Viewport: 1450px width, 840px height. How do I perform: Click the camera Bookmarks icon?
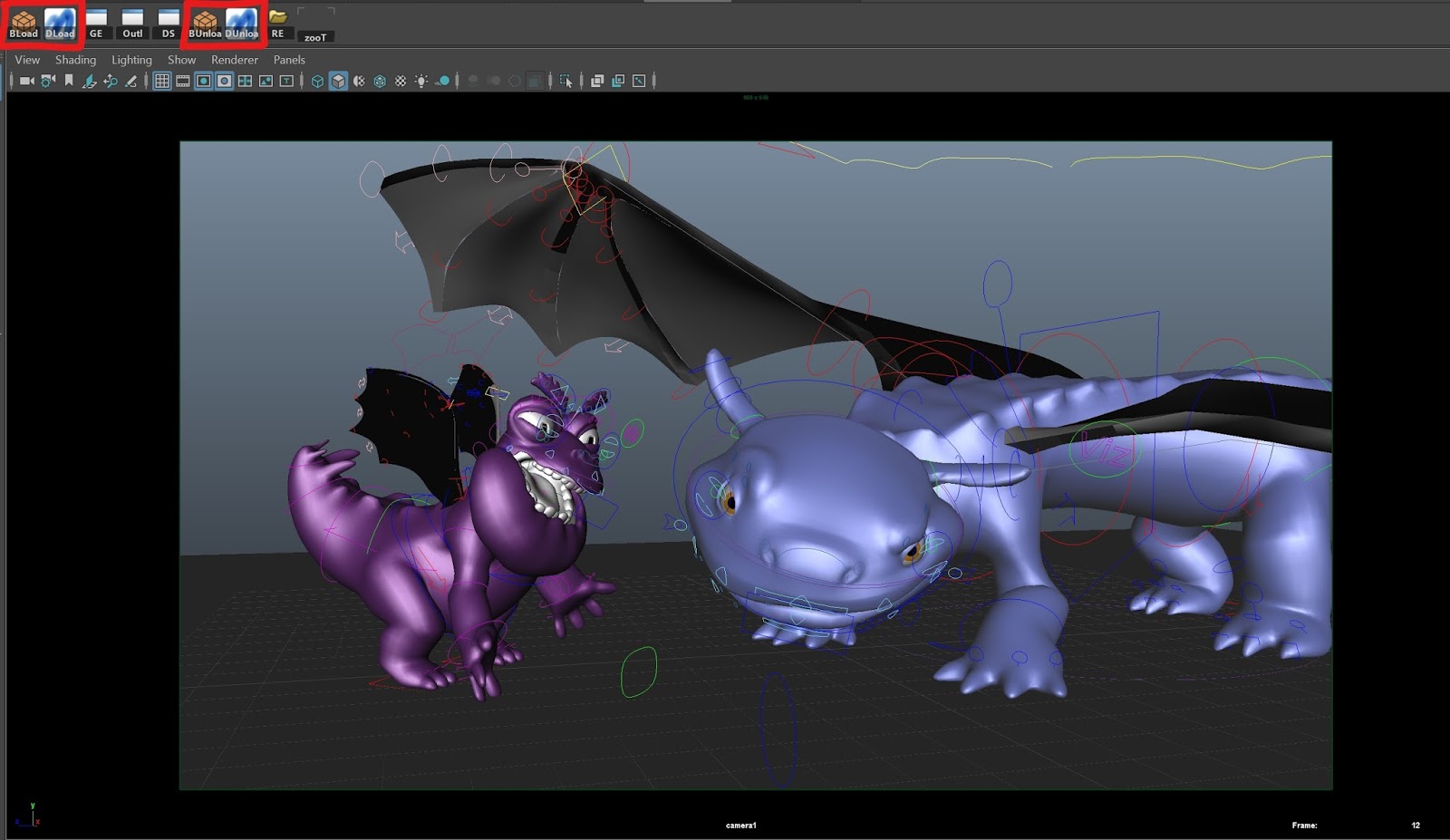(68, 81)
